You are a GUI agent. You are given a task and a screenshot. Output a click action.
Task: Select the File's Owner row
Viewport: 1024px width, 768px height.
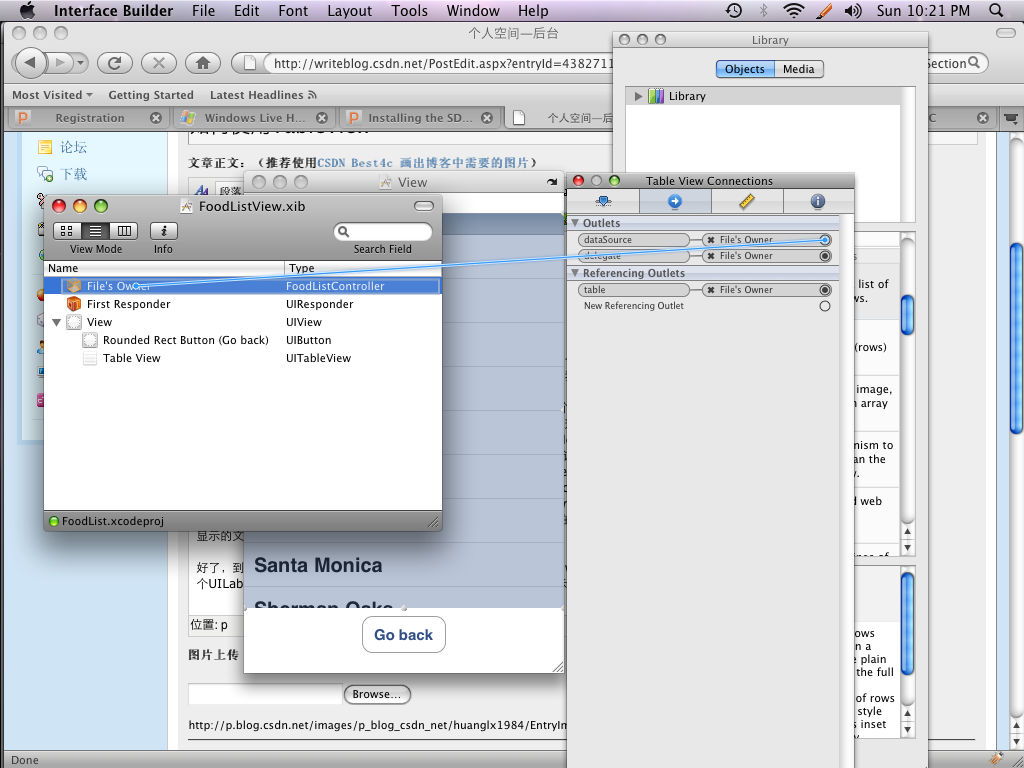click(242, 286)
